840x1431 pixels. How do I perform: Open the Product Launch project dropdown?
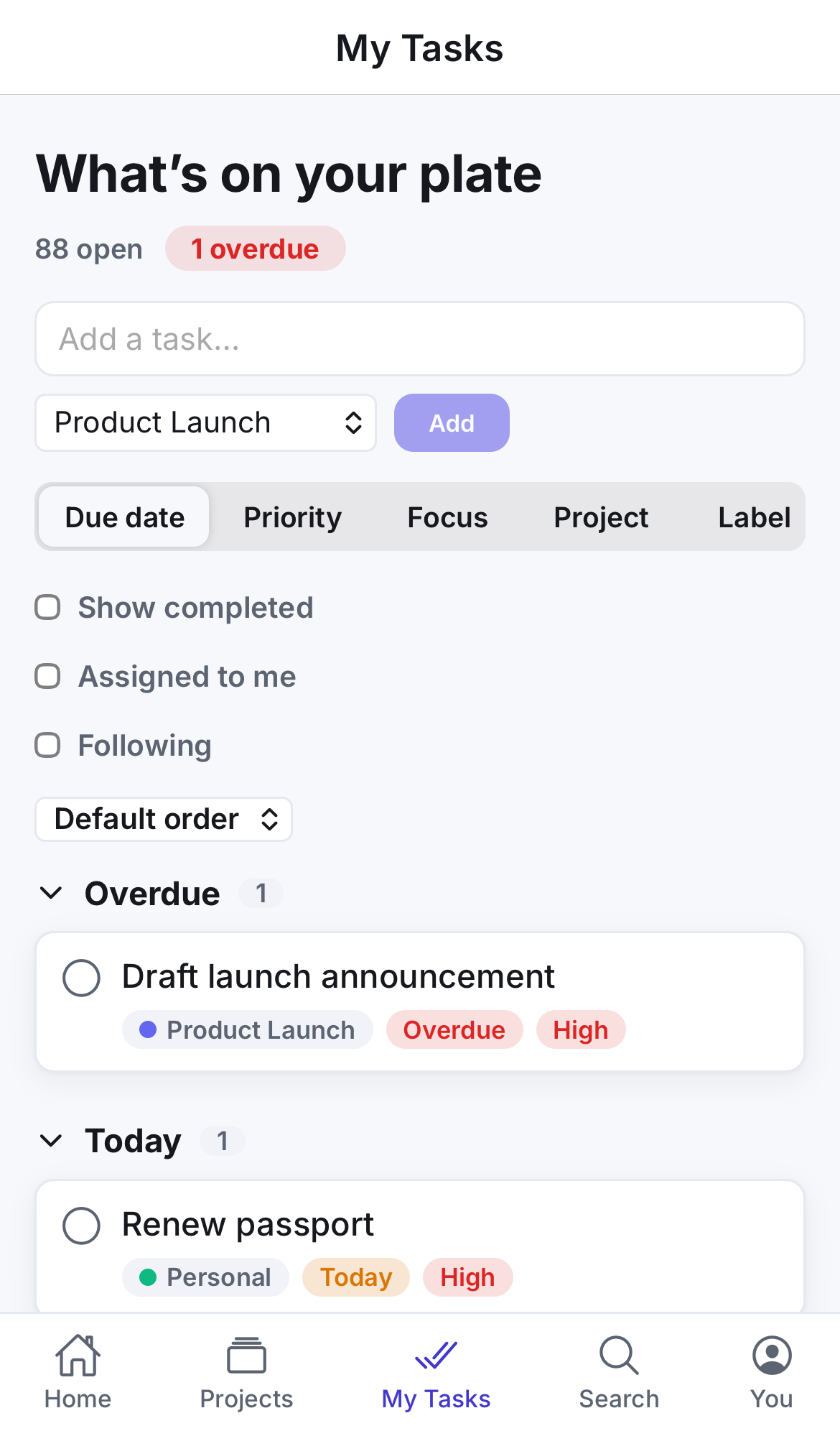(x=206, y=422)
